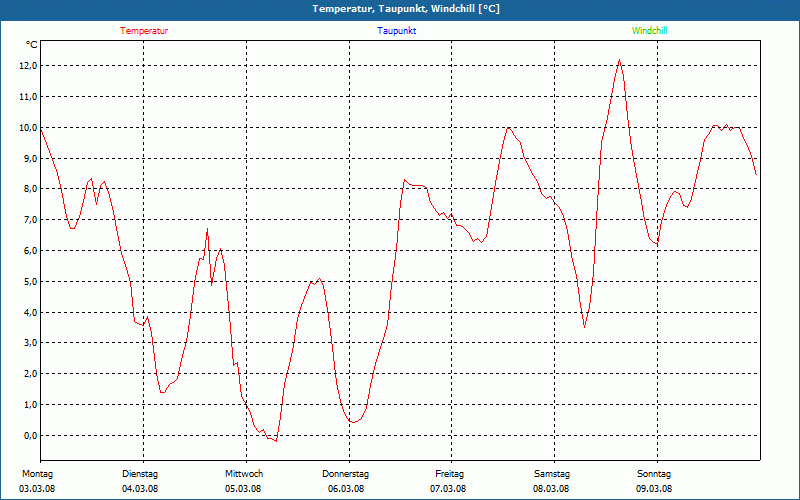Click the 07.03.08 date label
Image resolution: width=800 pixels, height=500 pixels.
(x=448, y=489)
